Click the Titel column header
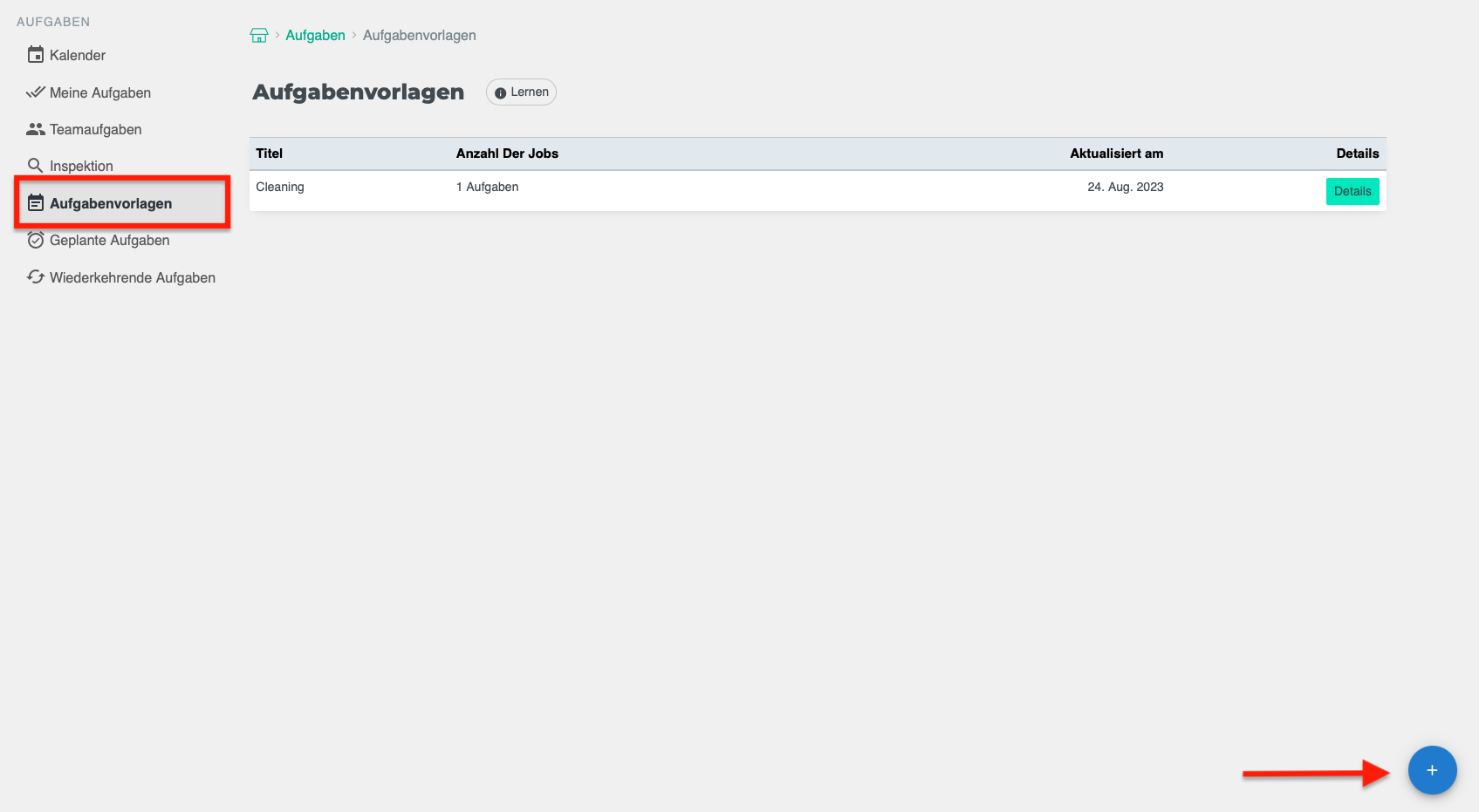 (x=269, y=153)
